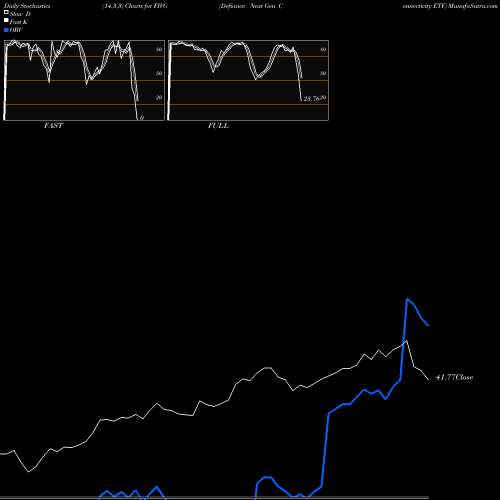The width and height of the screenshot is (500, 500).
Task: Click the blue OBV legend swatch
Action: coord(6,30)
